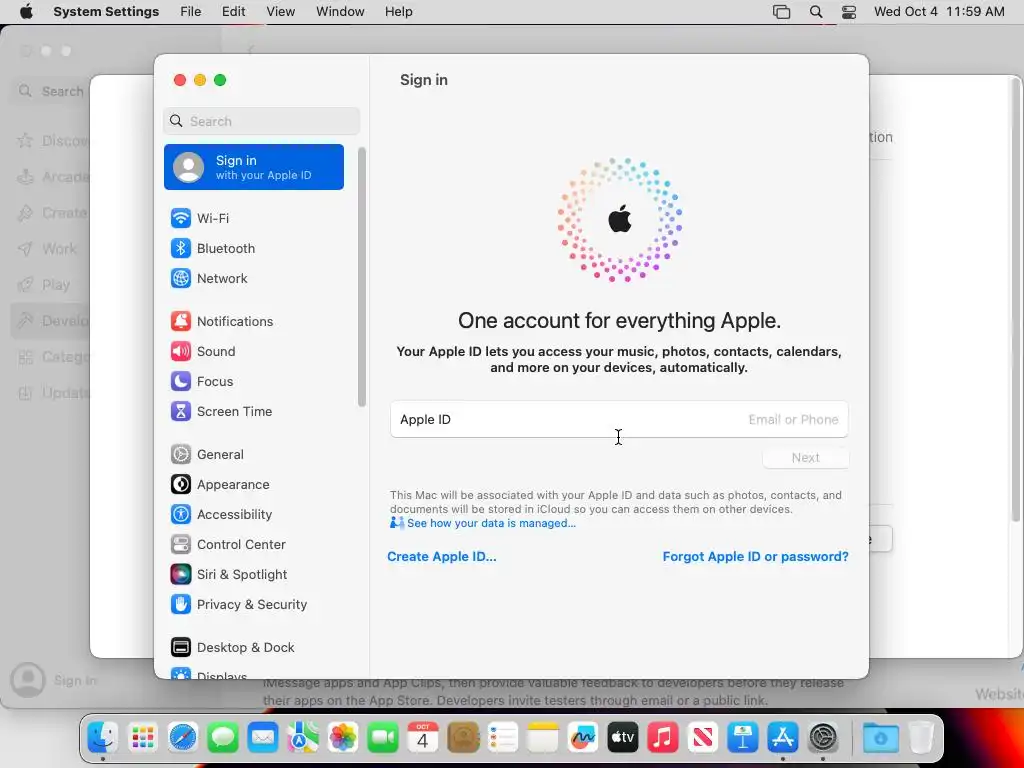The width and height of the screenshot is (1024, 768).
Task: Open Contacts from the Dock
Action: click(x=463, y=738)
